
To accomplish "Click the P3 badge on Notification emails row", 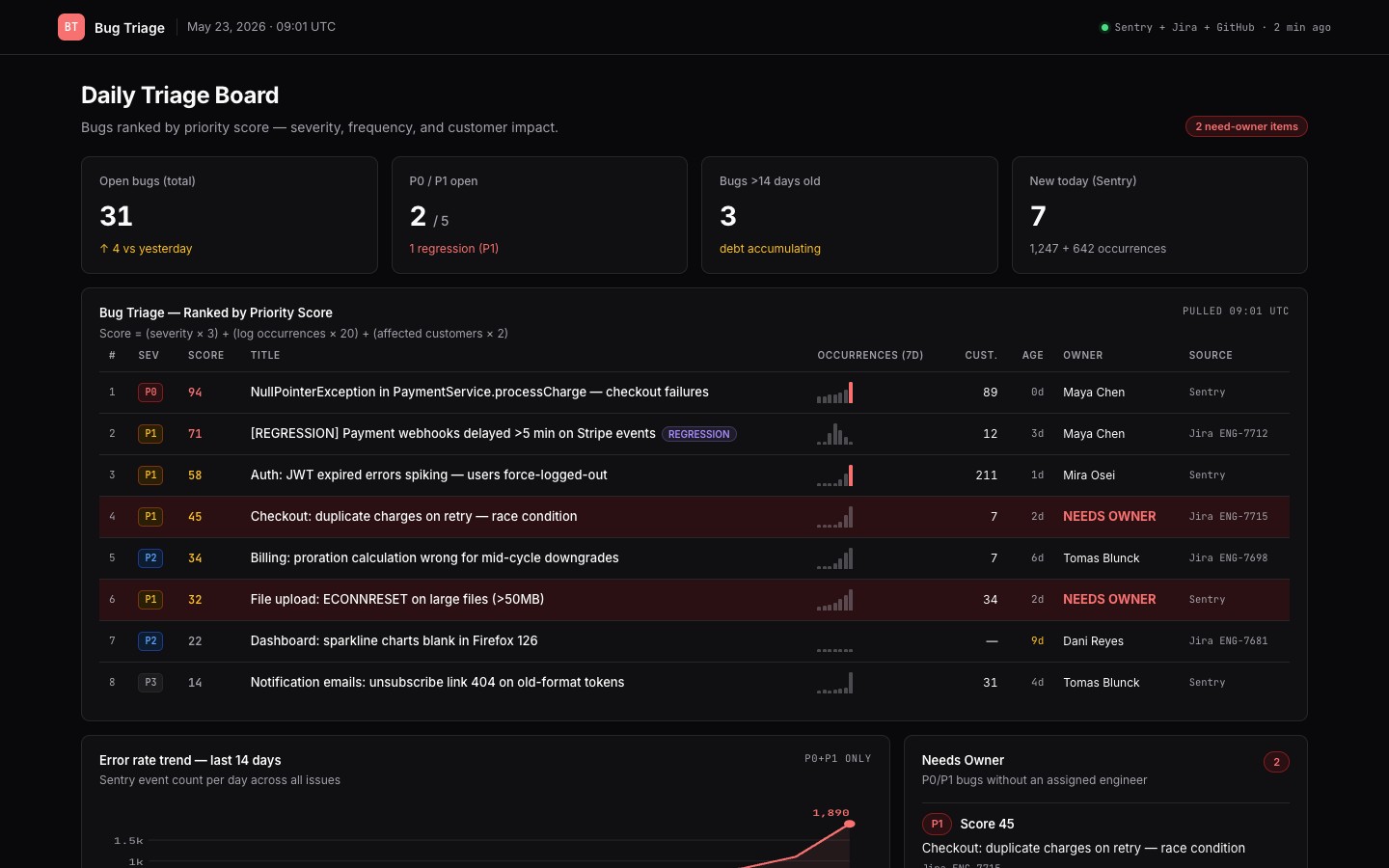I will 150,683.
